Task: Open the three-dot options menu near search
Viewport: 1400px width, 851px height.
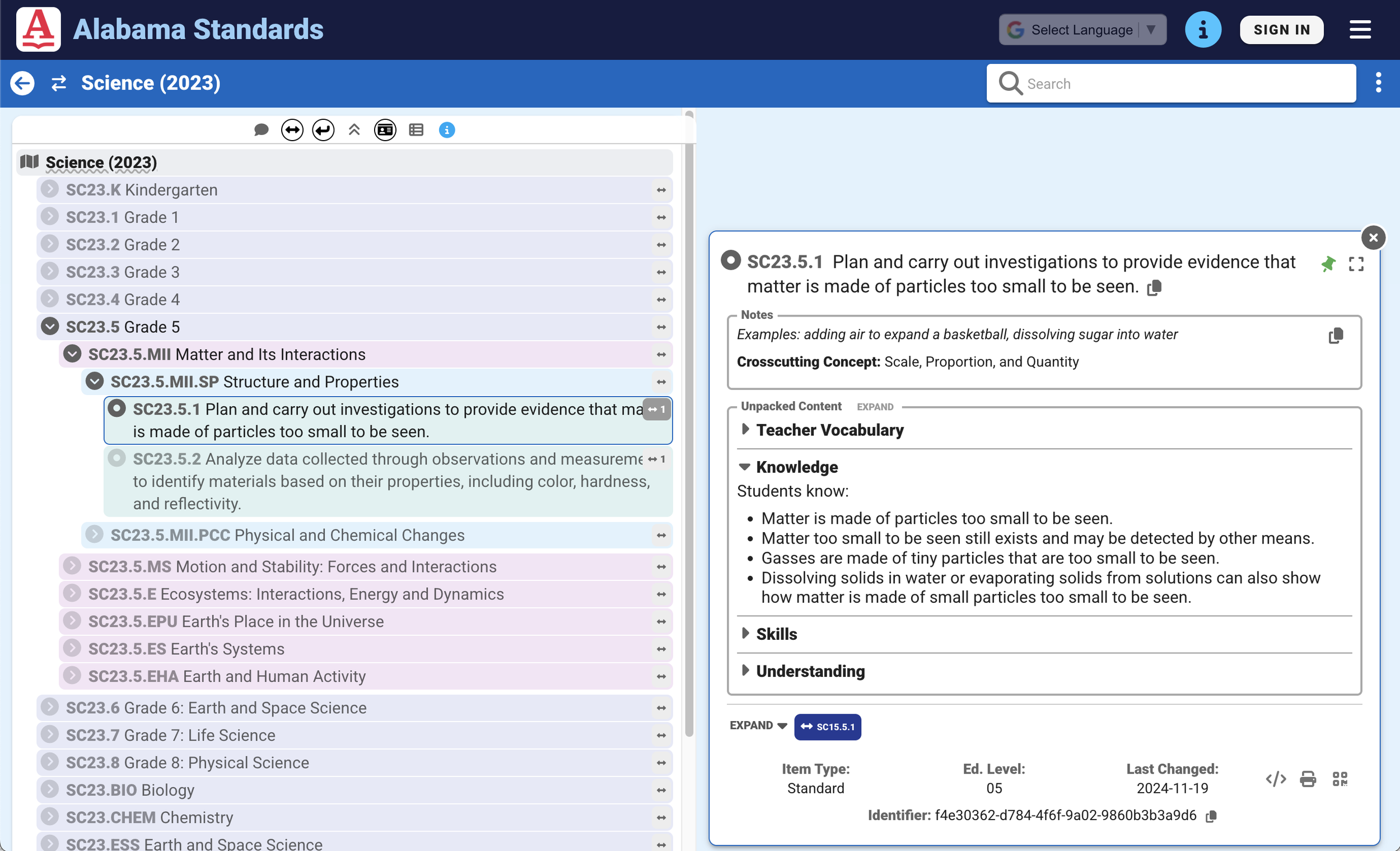Action: pyautogui.click(x=1378, y=83)
